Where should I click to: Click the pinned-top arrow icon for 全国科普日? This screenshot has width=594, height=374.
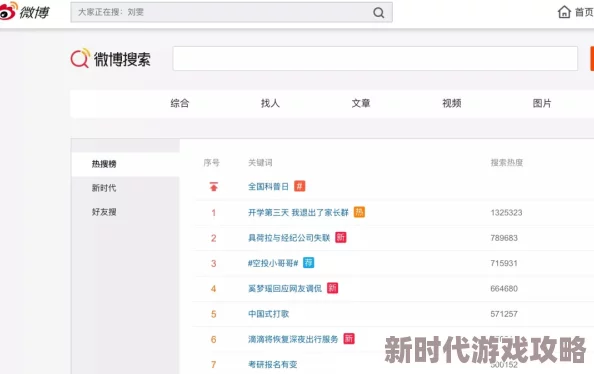pos(214,187)
